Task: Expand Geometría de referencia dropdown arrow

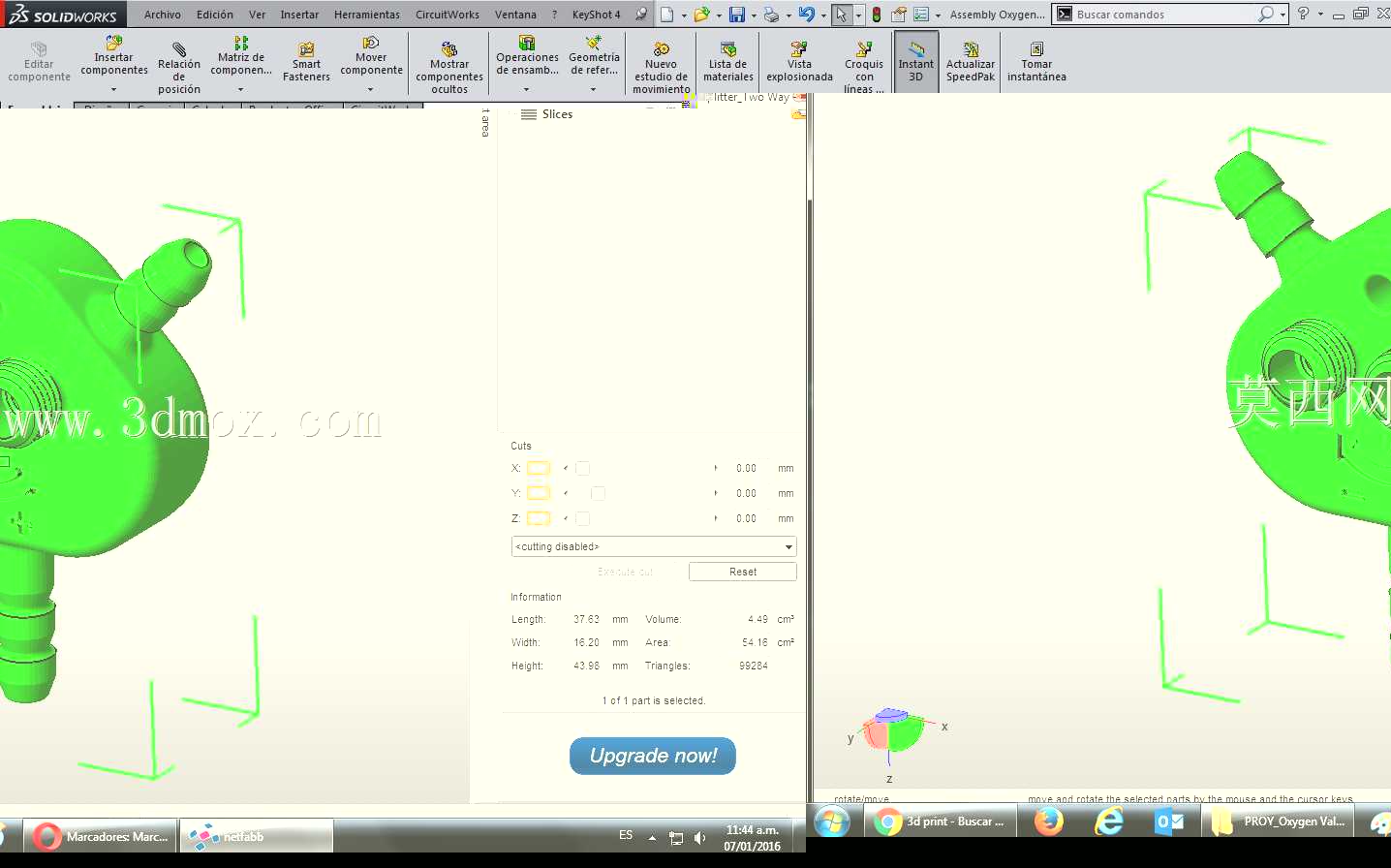Action: click(594, 89)
